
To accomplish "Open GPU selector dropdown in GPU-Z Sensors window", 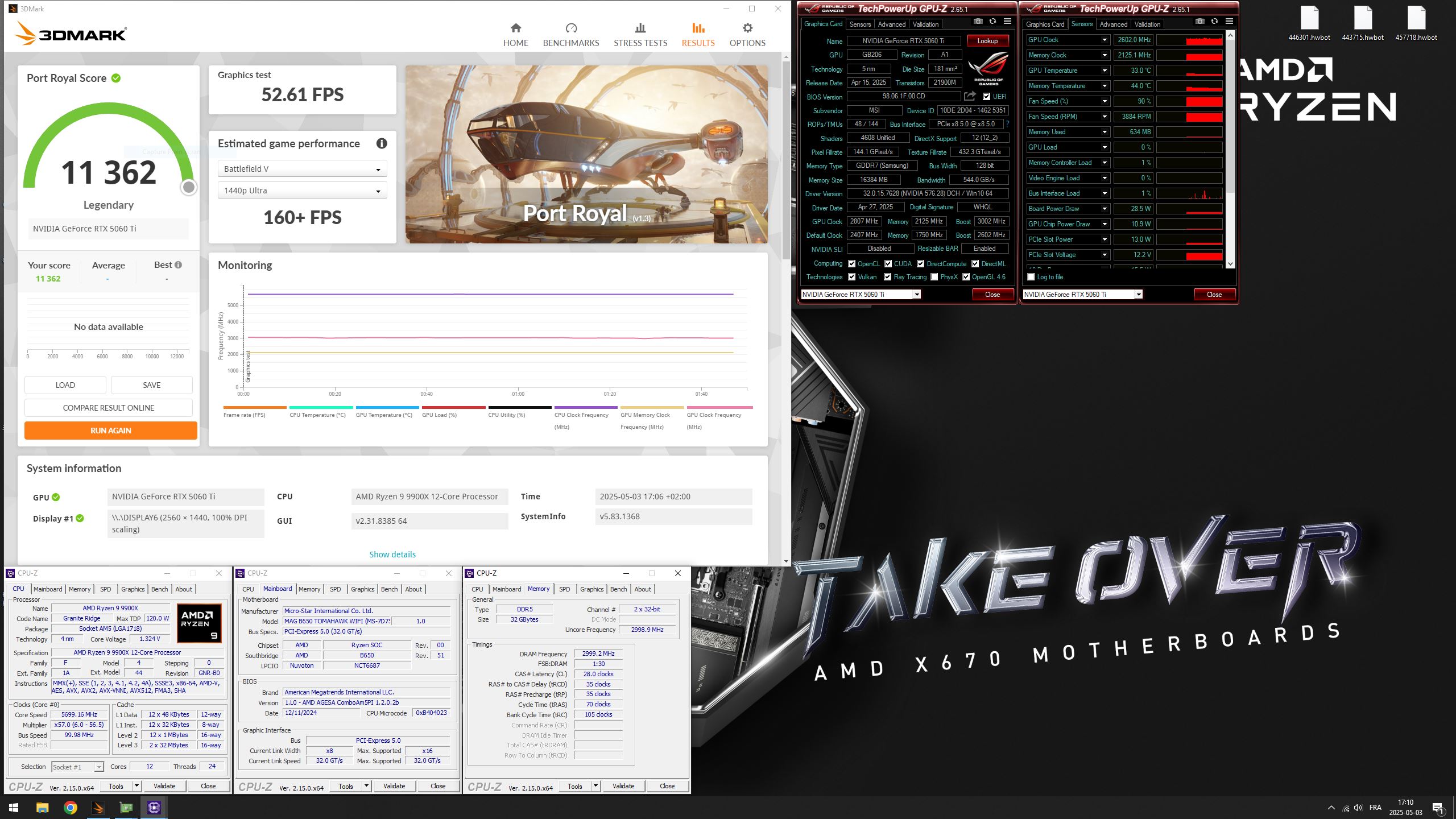I will click(x=1139, y=295).
